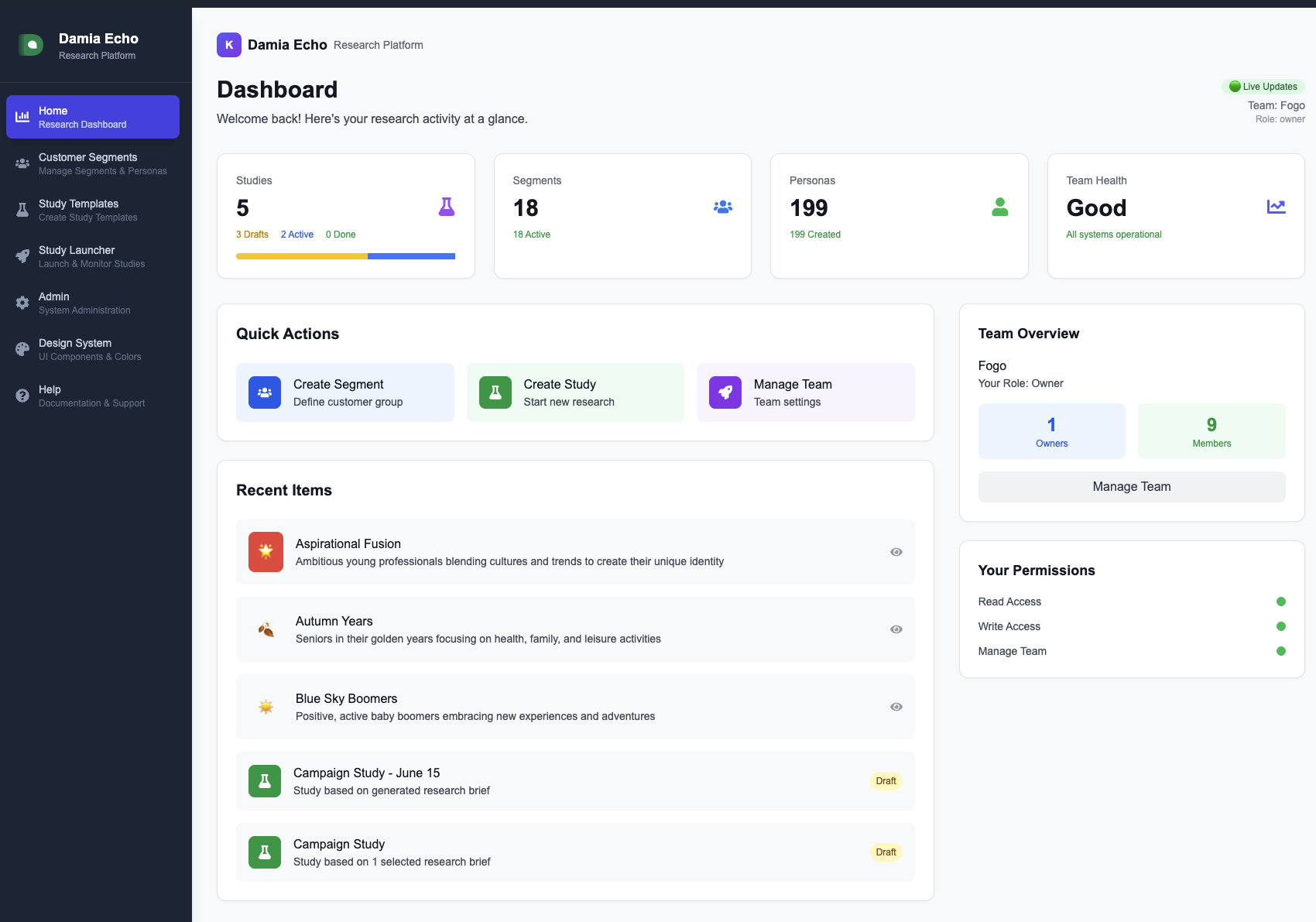
Task: Click the Live Updates badge
Action: coord(1263,87)
